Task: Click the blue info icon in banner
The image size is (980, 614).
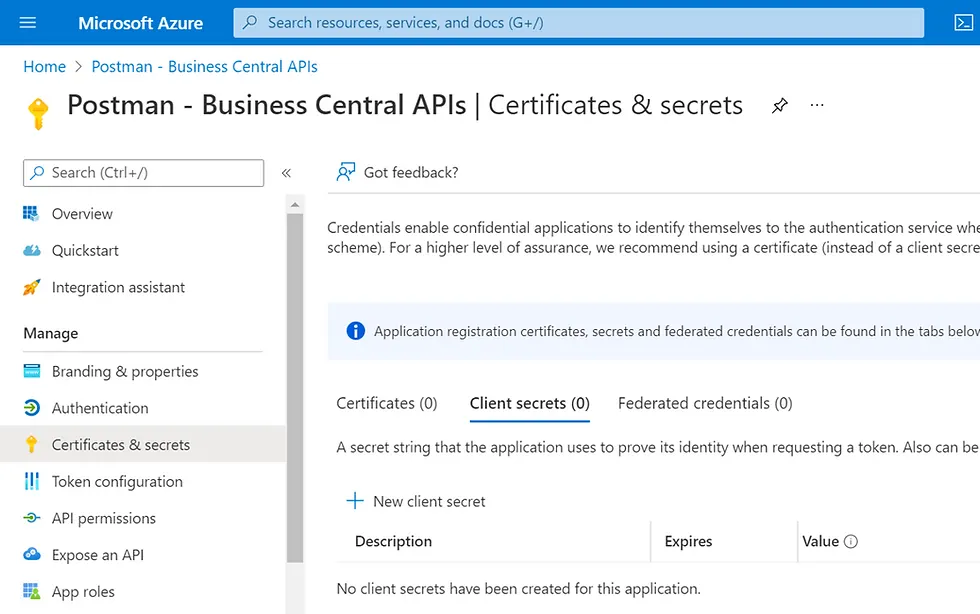Action: [356, 331]
